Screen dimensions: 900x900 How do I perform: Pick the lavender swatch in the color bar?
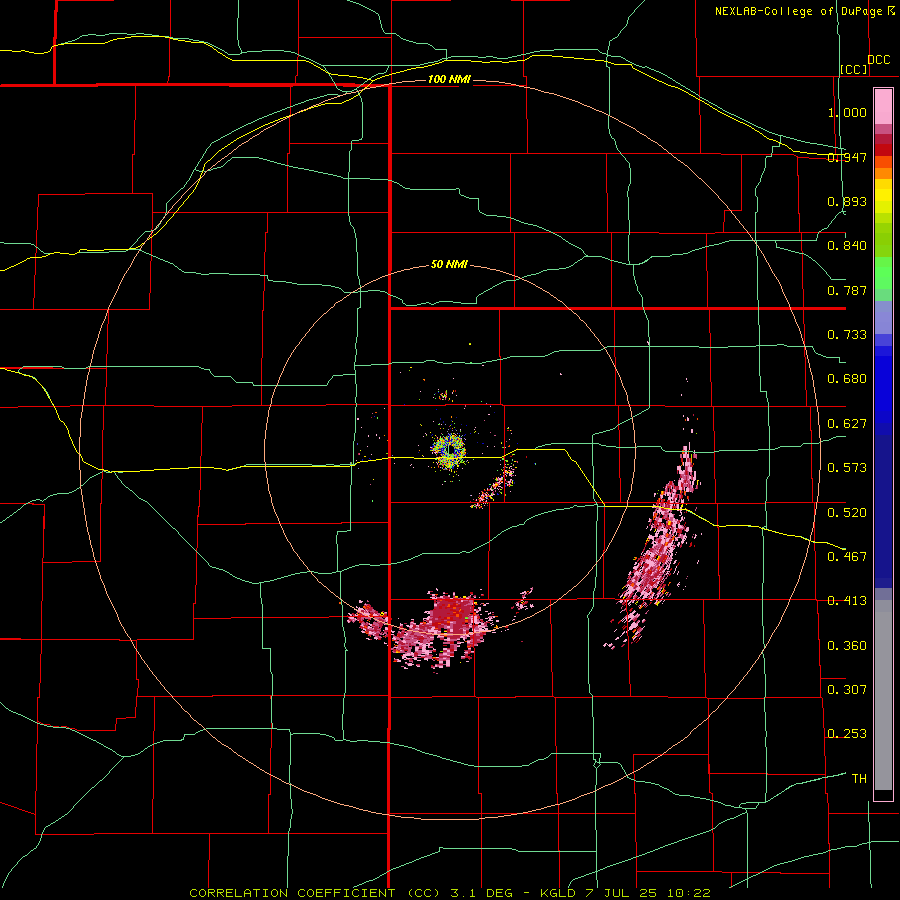pos(883,317)
